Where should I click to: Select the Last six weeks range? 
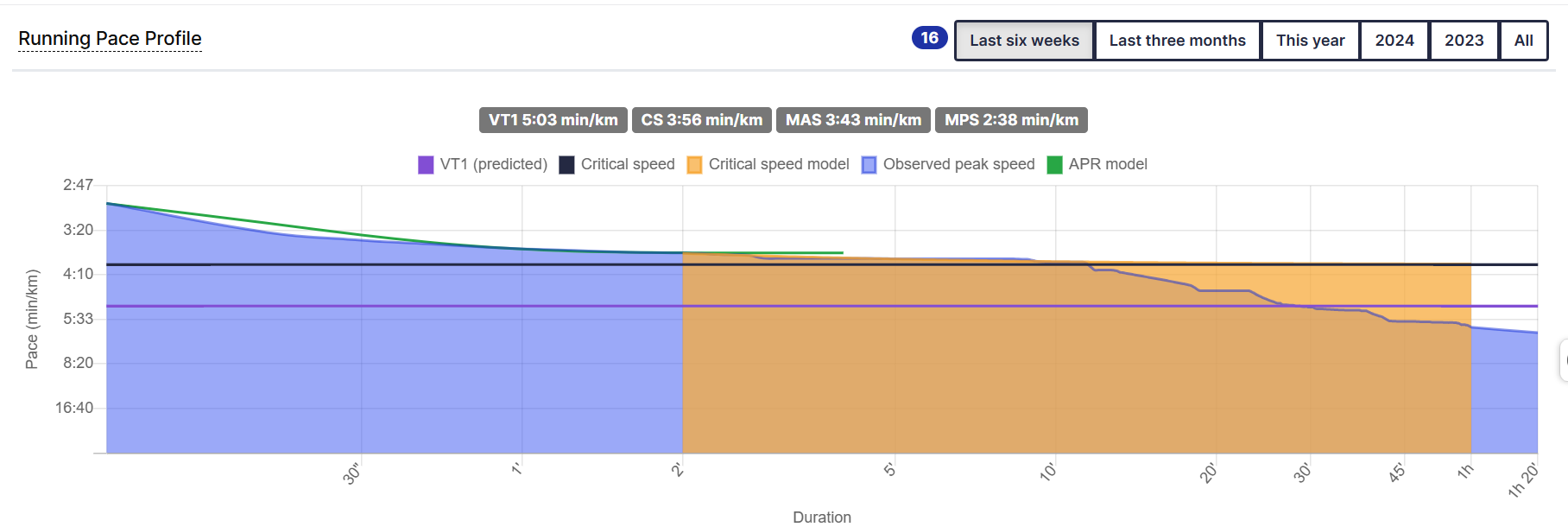(x=1024, y=41)
